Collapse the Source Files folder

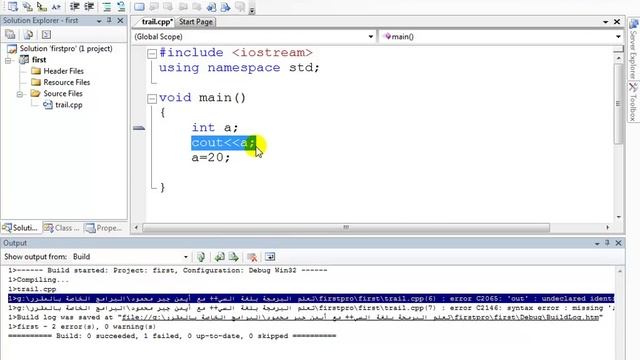(x=20, y=94)
